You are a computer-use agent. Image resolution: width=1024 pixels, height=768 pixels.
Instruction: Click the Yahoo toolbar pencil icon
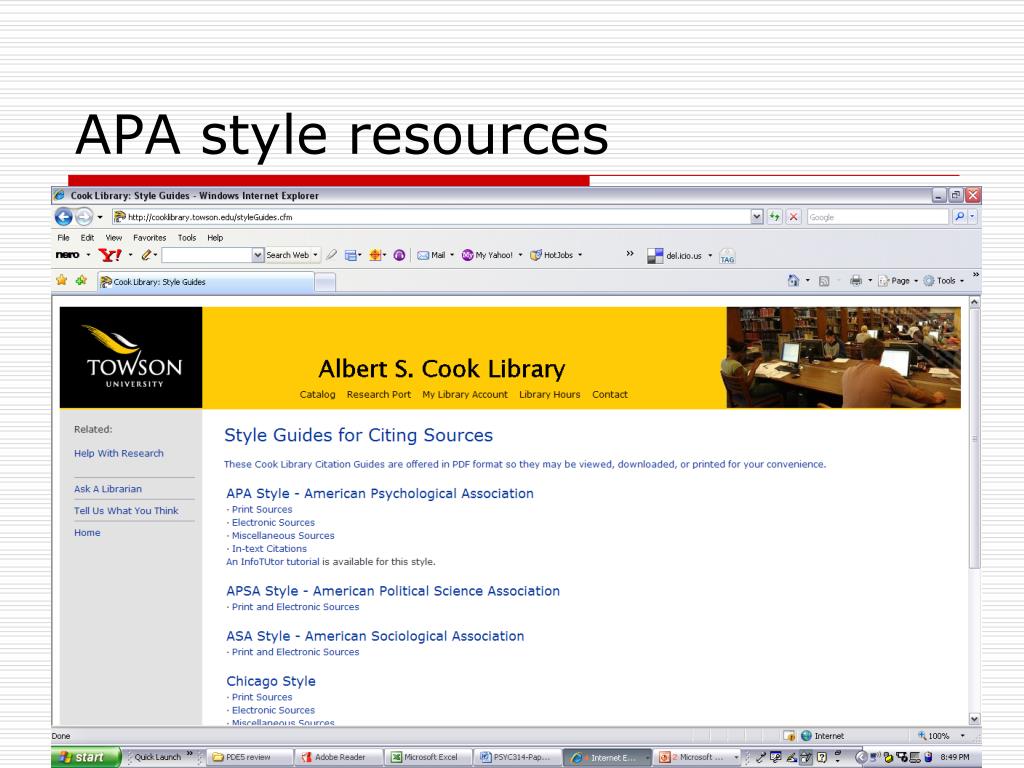tap(146, 255)
